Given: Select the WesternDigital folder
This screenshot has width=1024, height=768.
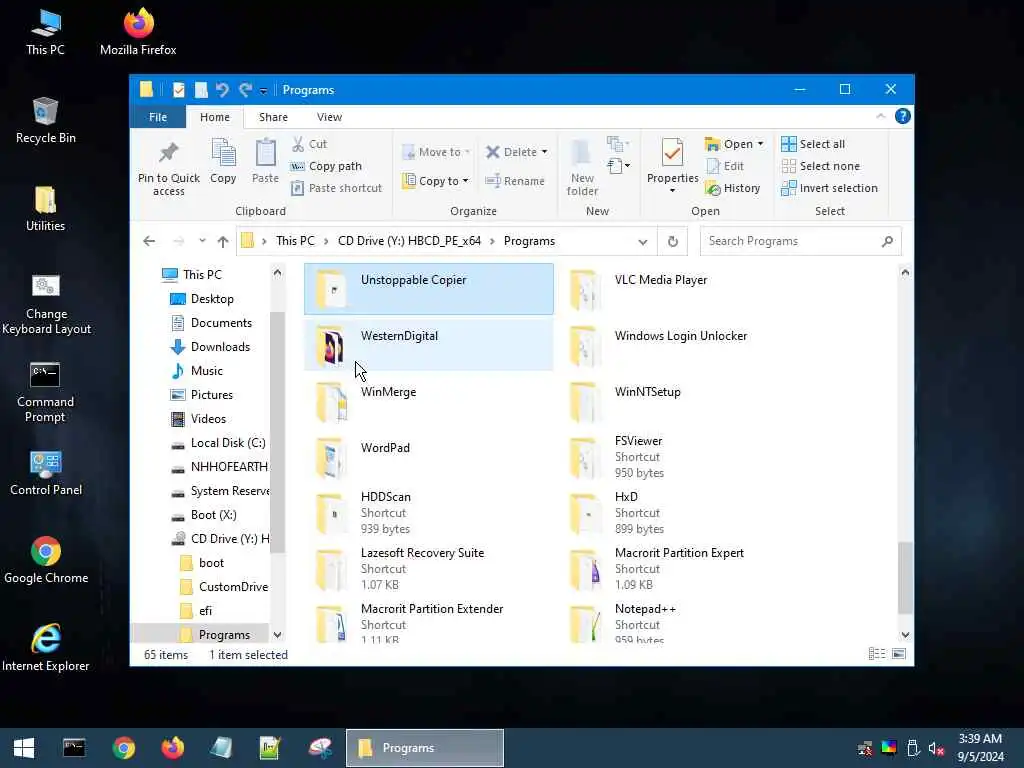Looking at the screenshot, I should point(429,345).
